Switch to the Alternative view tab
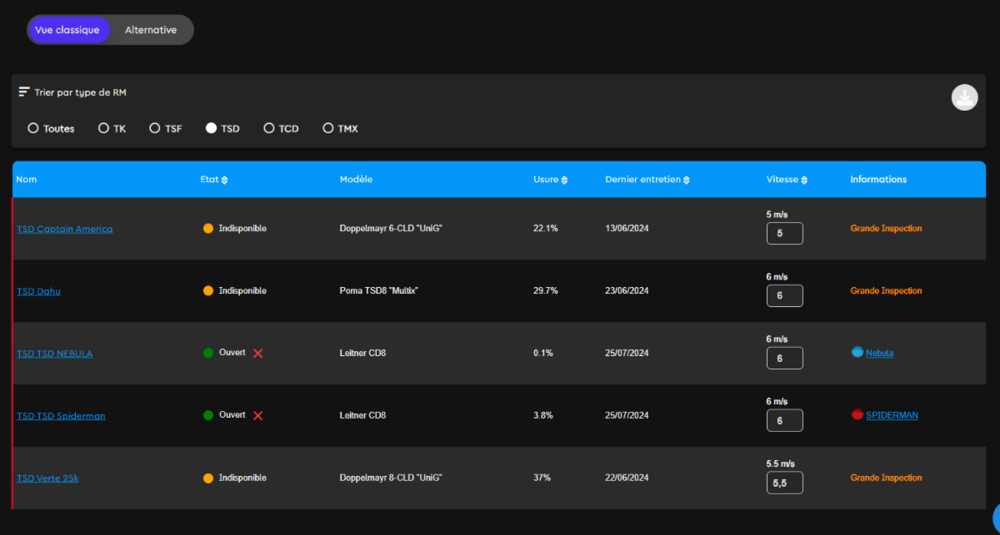This screenshot has width=1000, height=535. tap(151, 30)
